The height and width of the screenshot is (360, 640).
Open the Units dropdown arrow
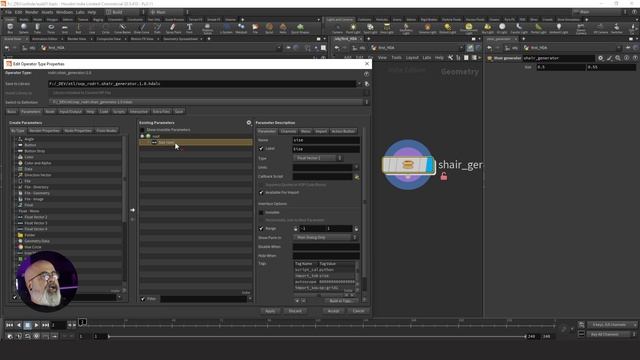356,167
